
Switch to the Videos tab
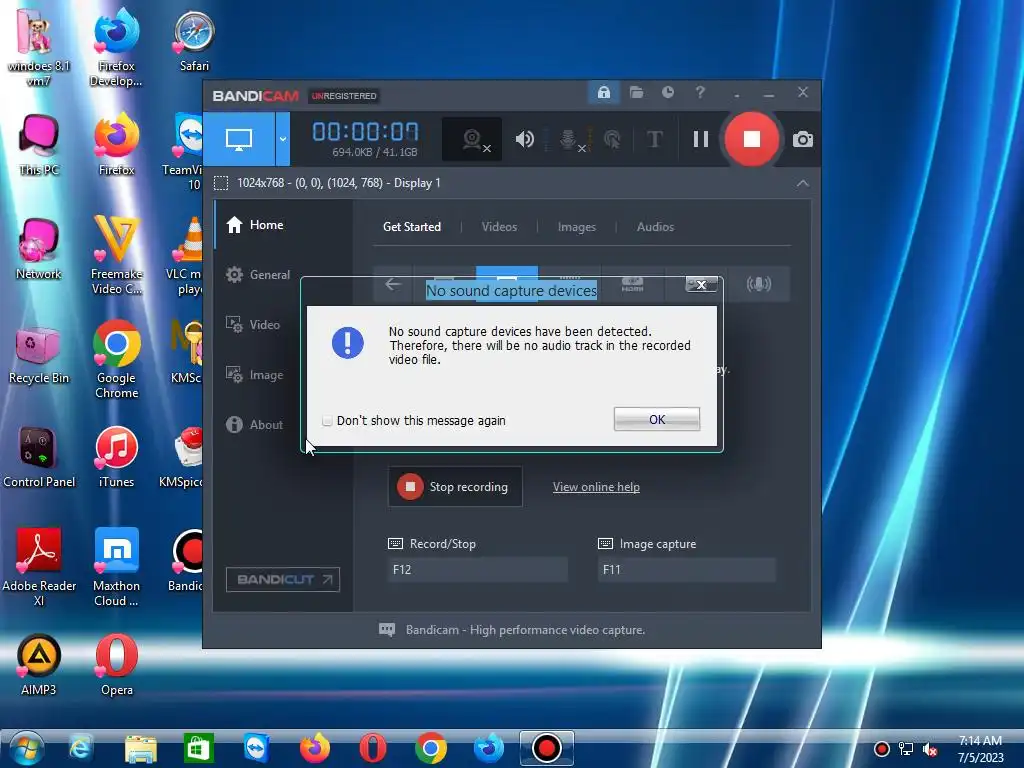click(x=499, y=227)
